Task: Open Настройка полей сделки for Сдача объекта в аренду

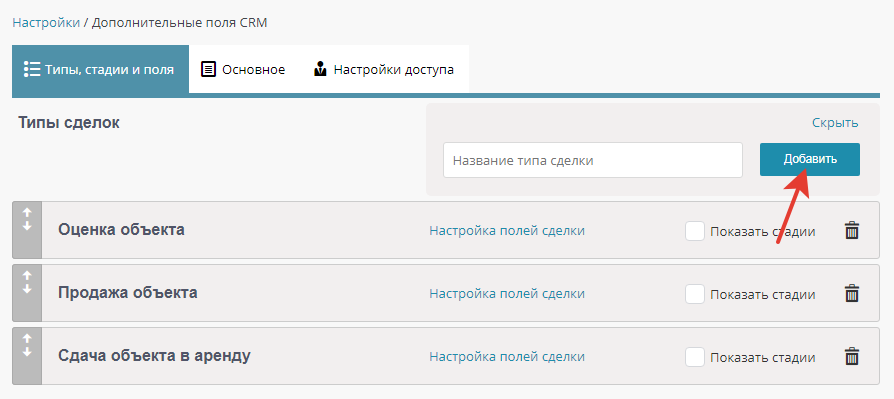Action: pos(507,356)
